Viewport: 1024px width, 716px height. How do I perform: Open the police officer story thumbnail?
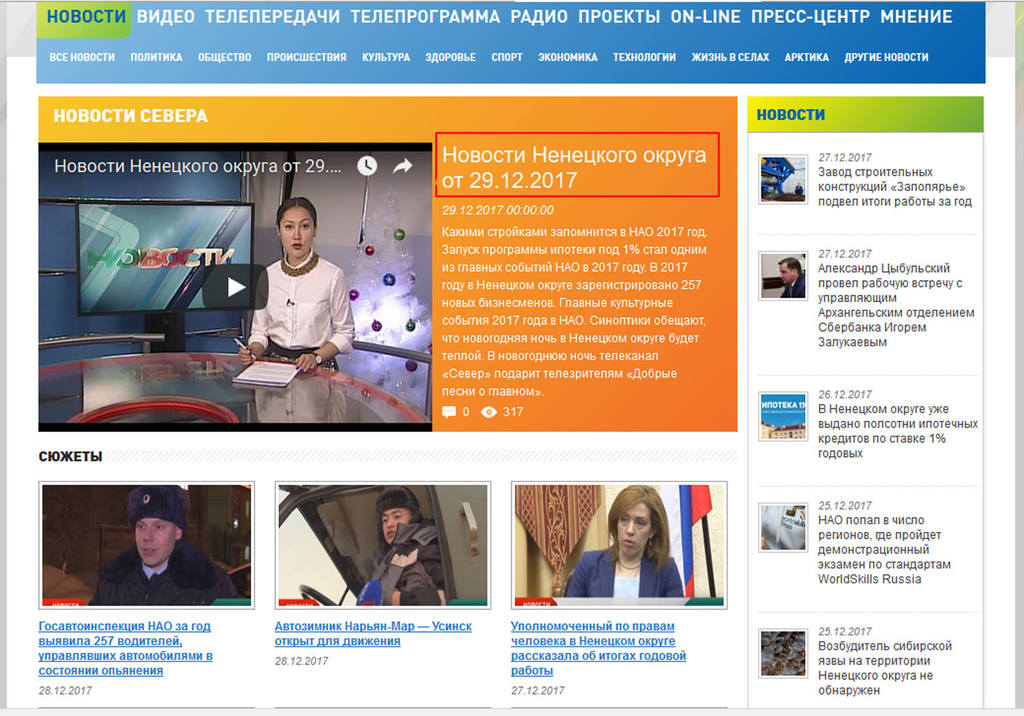pos(146,545)
